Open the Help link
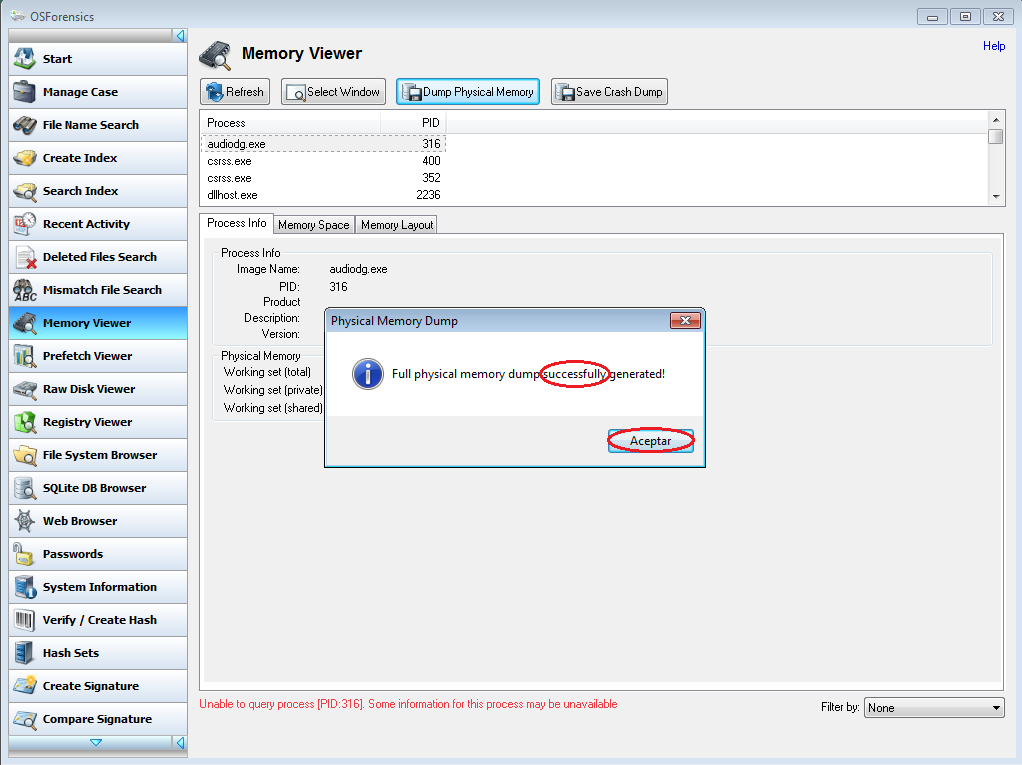 pyautogui.click(x=993, y=46)
